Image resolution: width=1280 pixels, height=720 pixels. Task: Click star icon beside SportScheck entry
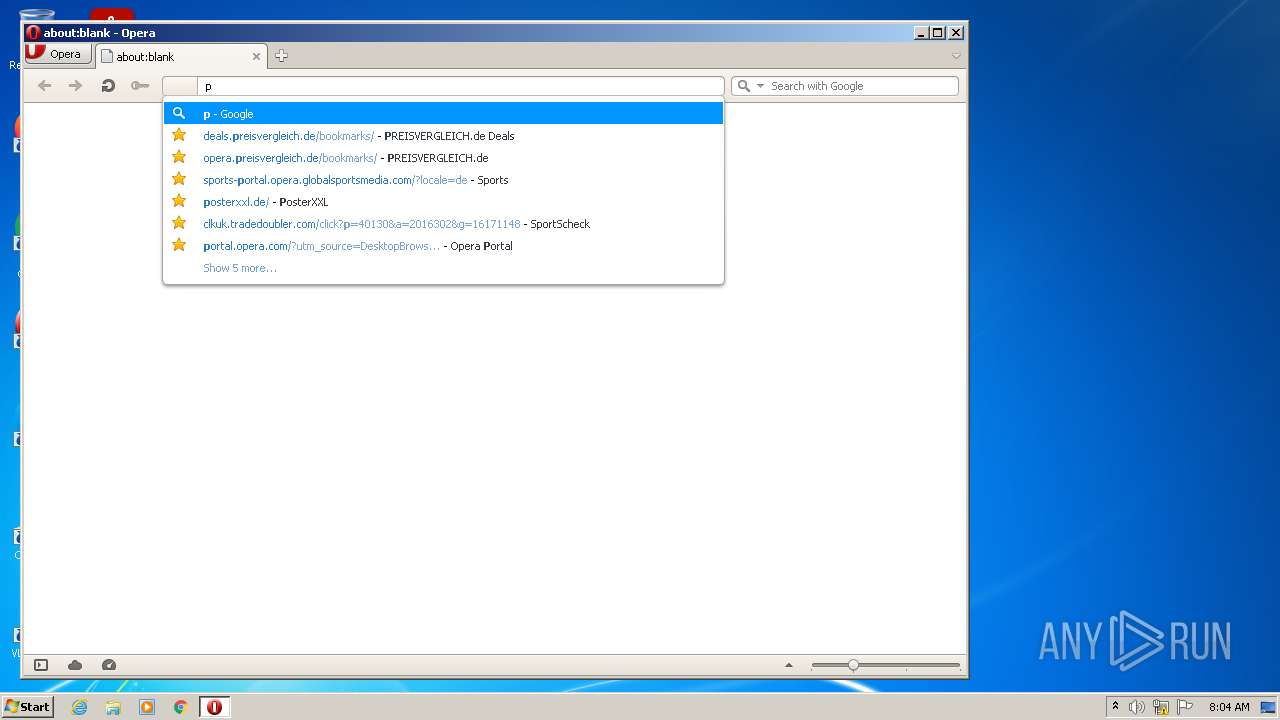pyautogui.click(x=179, y=223)
